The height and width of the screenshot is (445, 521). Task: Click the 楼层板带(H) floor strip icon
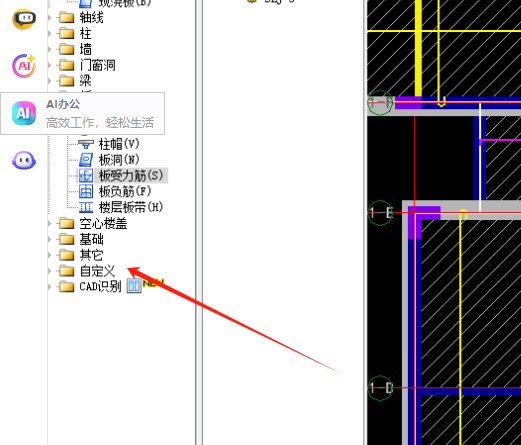[86, 207]
